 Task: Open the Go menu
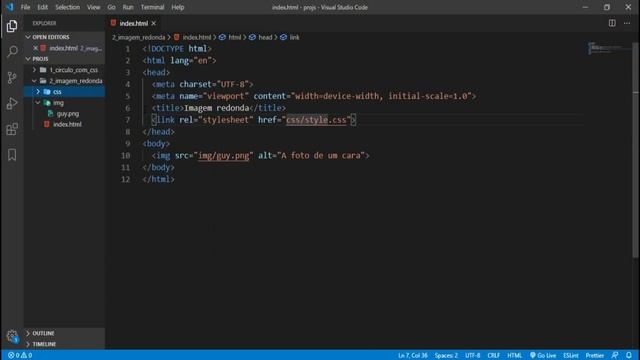[111, 7]
